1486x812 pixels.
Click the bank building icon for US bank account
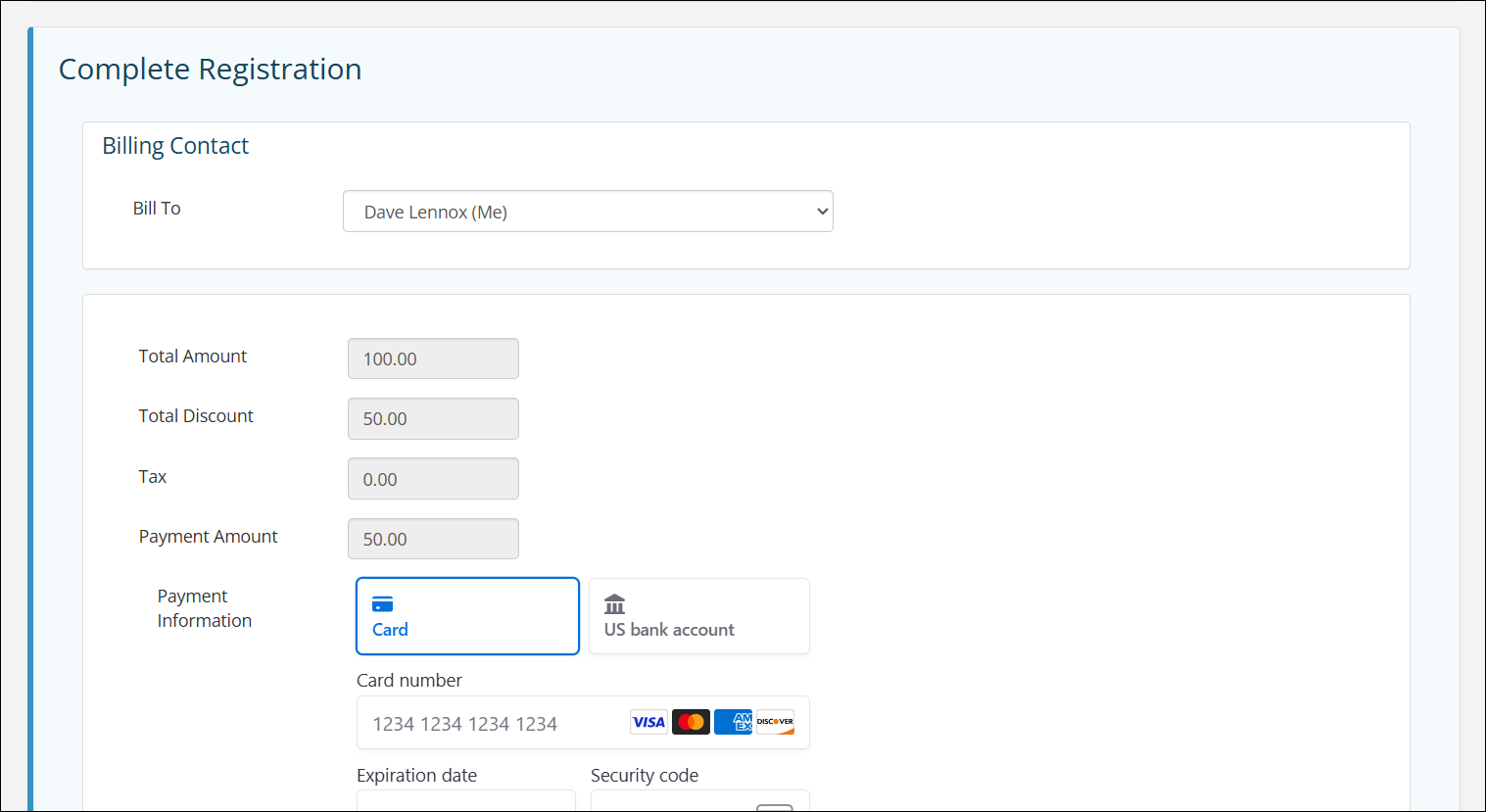coord(615,603)
